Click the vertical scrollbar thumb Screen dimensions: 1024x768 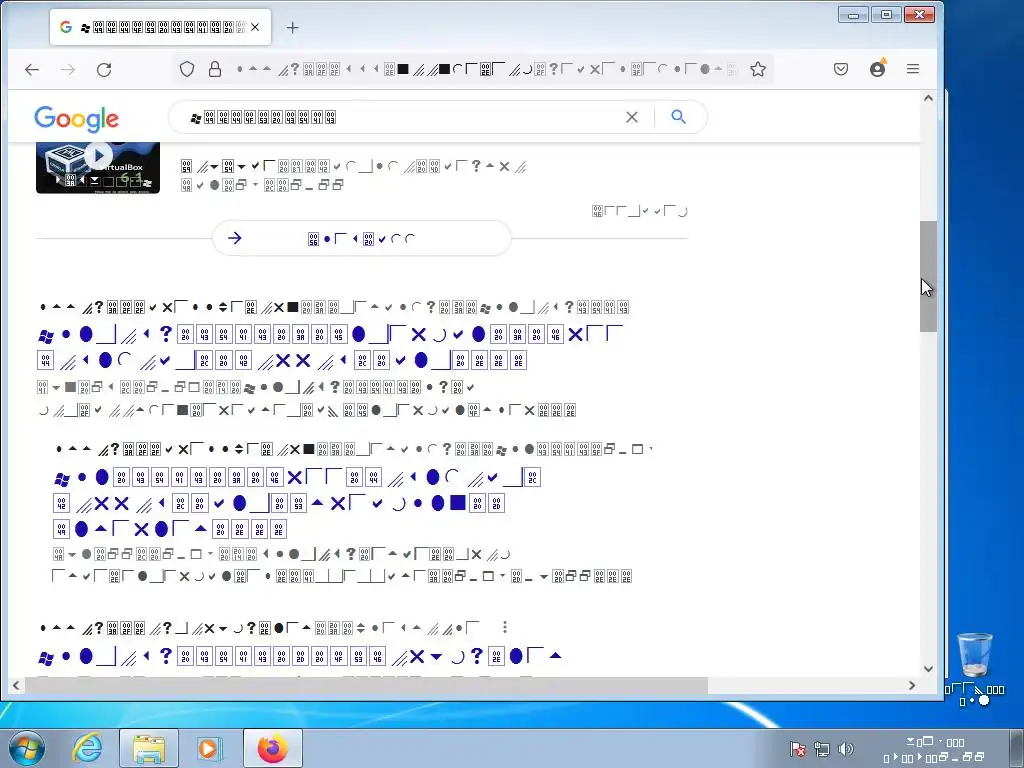pyautogui.click(x=928, y=276)
